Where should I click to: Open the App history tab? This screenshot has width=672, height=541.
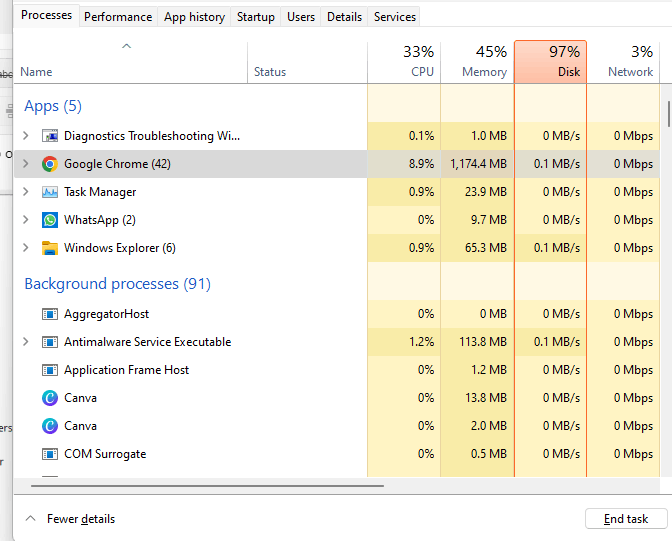tap(194, 17)
